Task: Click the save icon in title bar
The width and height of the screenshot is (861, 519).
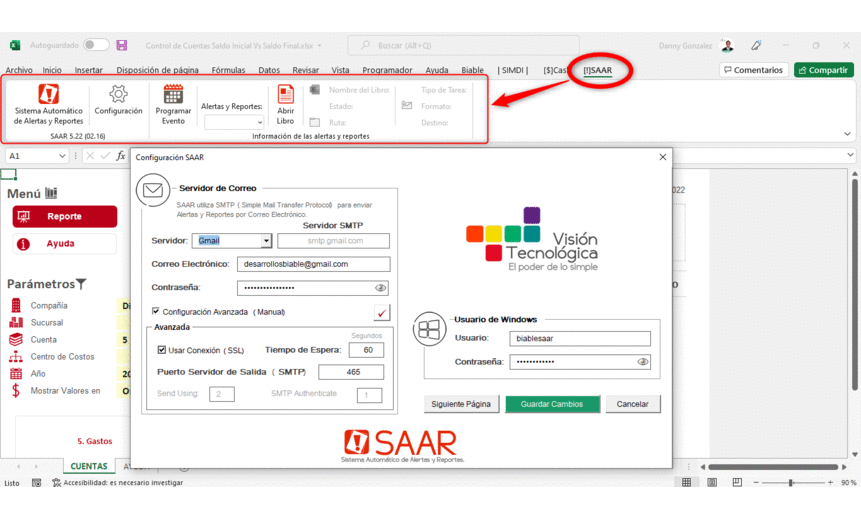Action: click(x=122, y=45)
